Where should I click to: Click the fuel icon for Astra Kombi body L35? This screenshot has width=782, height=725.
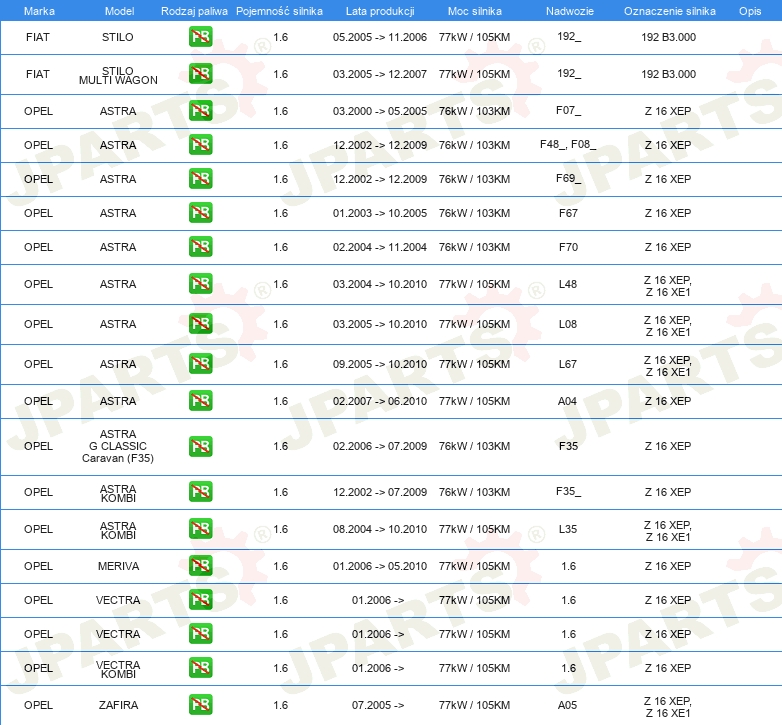pos(200,529)
